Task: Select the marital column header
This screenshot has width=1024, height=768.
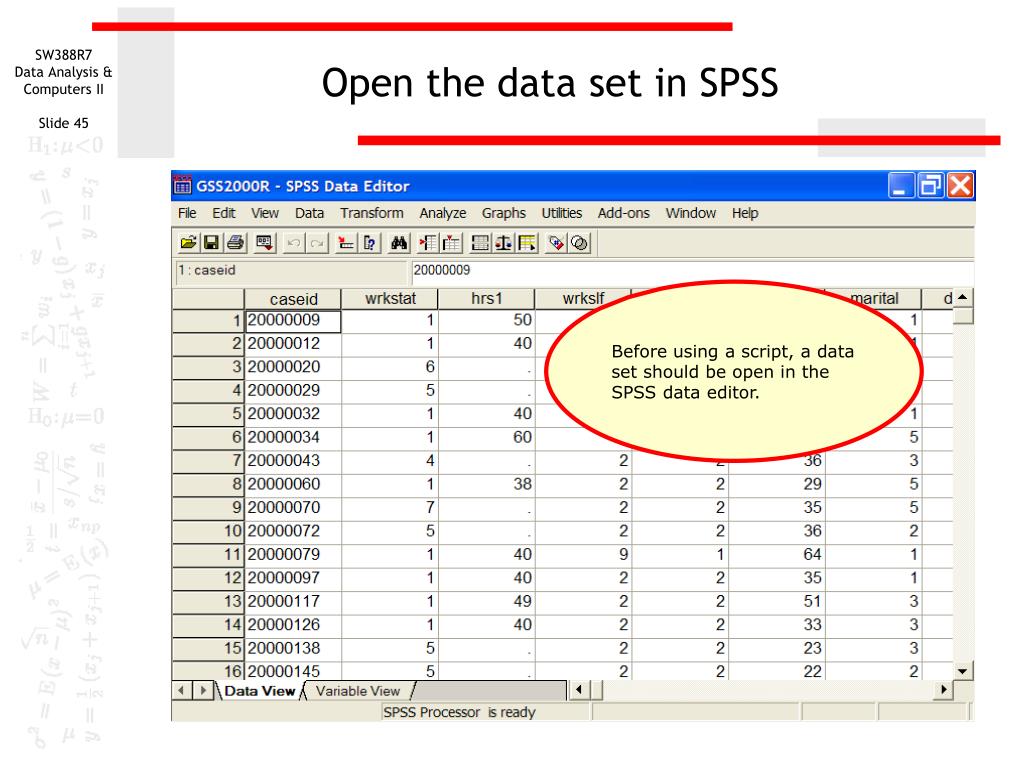Action: pyautogui.click(x=874, y=298)
